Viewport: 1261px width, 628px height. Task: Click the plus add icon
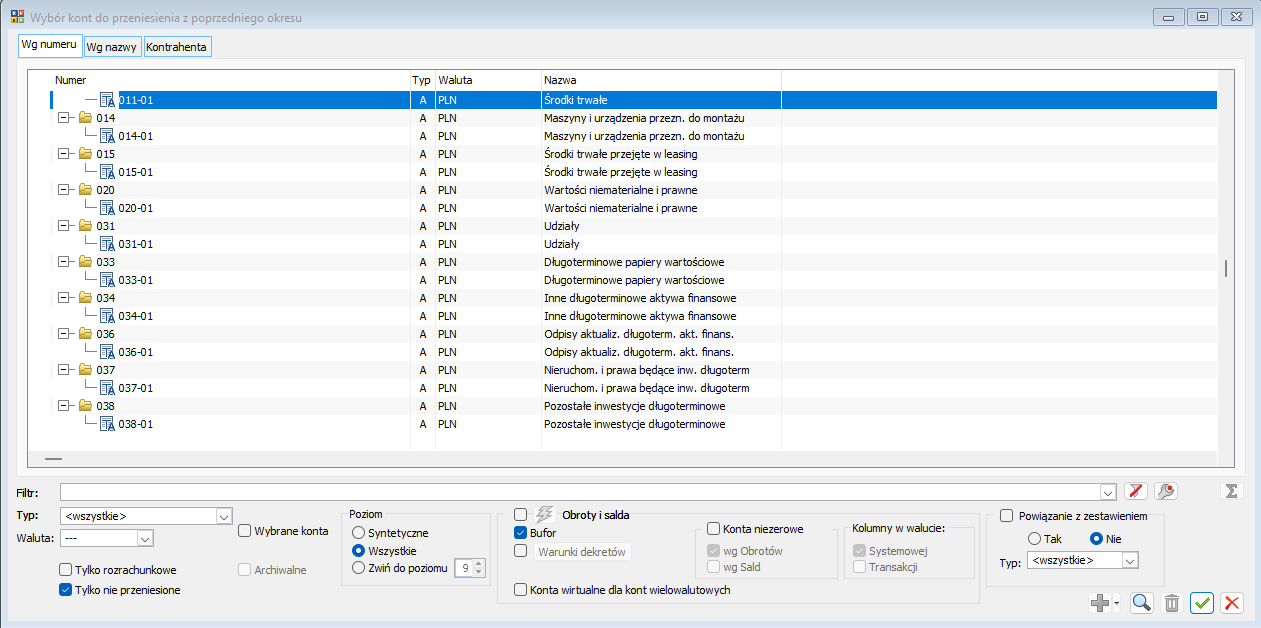1099,603
